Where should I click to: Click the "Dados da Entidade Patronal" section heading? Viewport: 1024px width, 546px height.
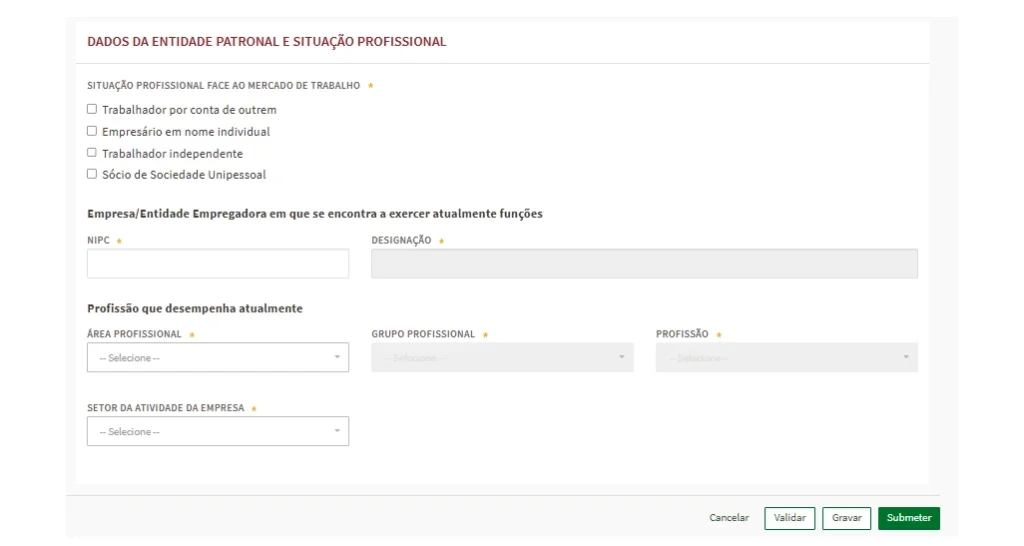[267, 42]
